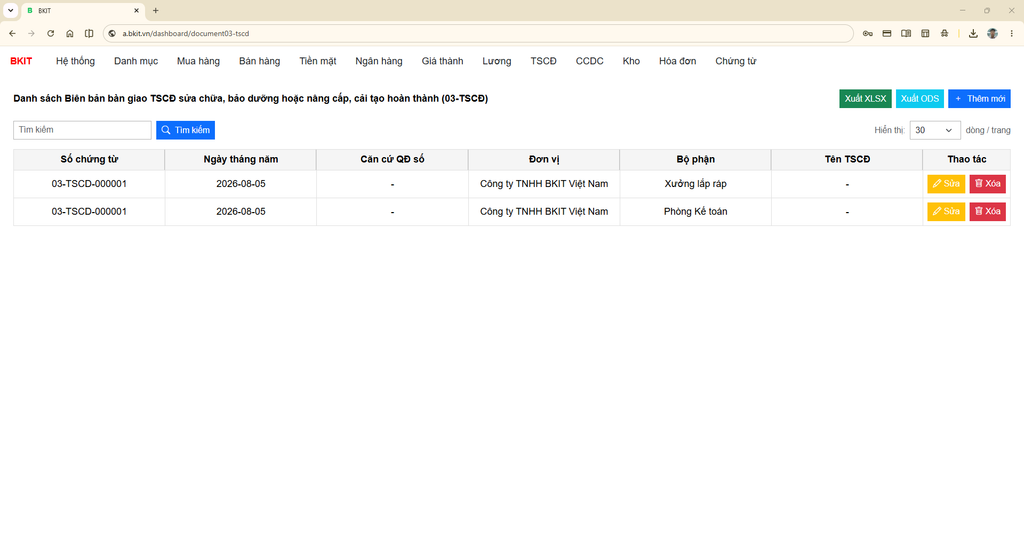Reload the current page
The image size is (1024, 550).
50,33
